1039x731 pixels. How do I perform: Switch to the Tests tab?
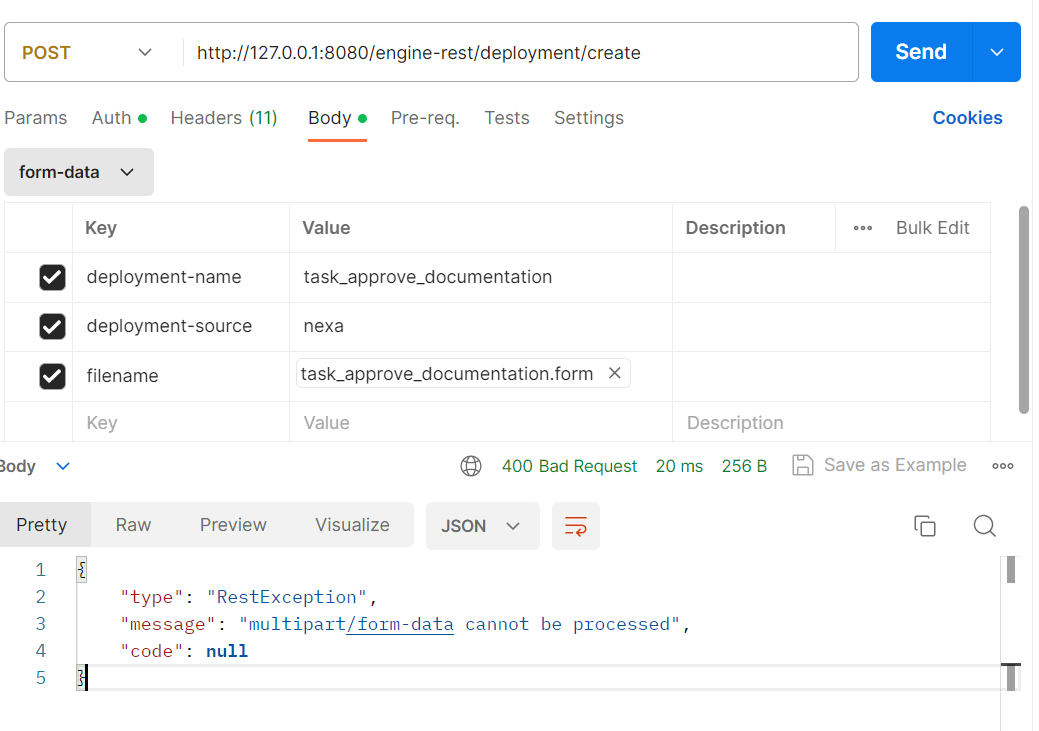click(506, 118)
